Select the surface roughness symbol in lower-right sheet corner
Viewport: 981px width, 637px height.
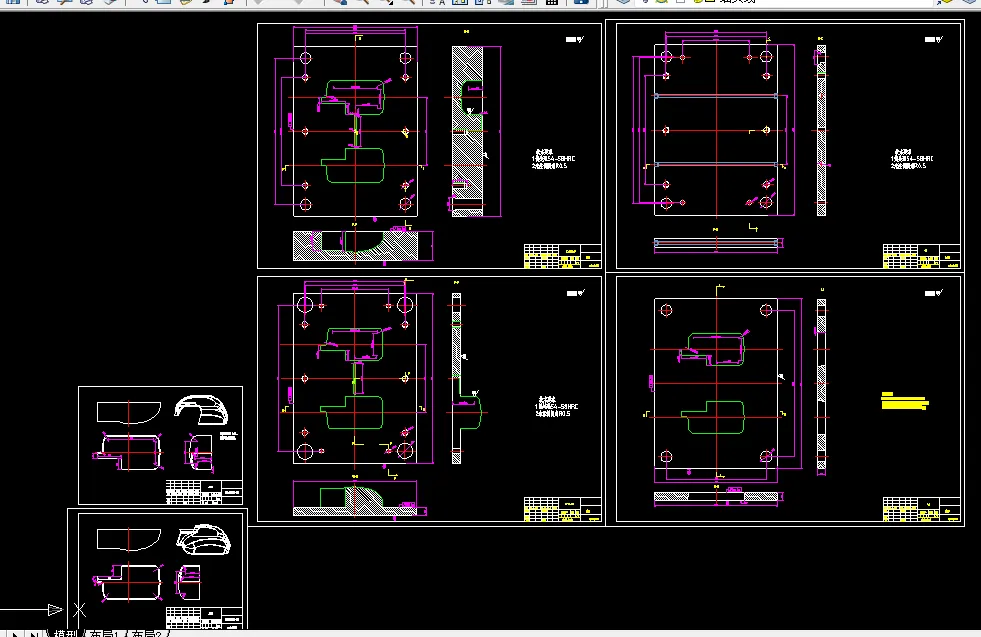point(934,293)
